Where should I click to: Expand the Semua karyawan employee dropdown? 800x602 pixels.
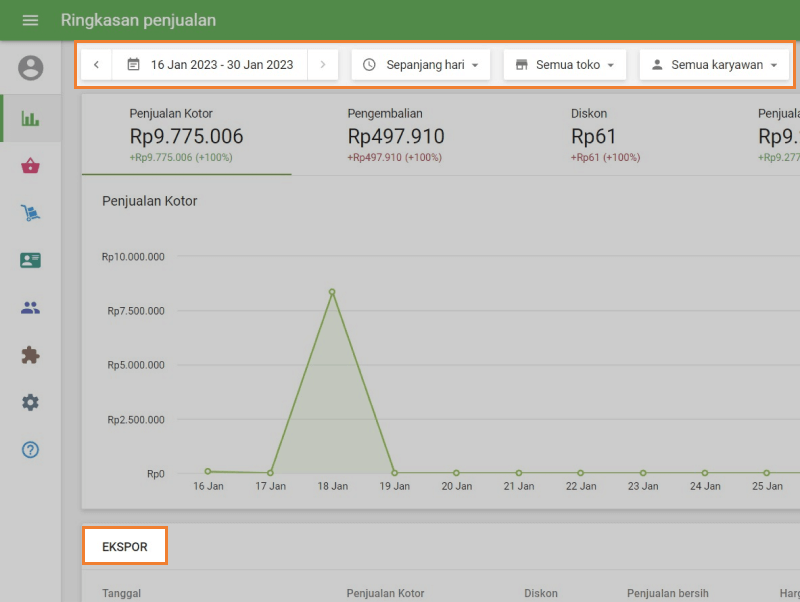pyautogui.click(x=713, y=65)
